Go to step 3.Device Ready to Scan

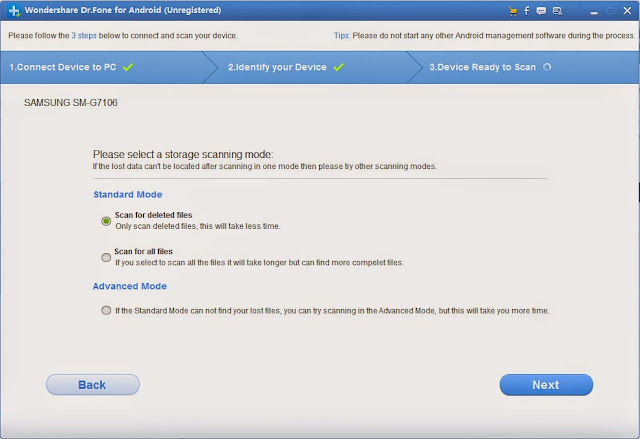pyautogui.click(x=482, y=67)
